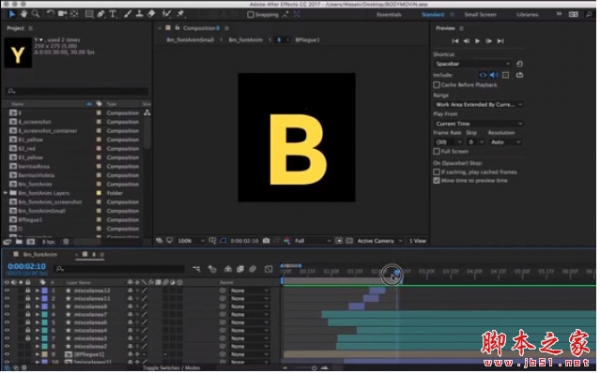Viewport: 600px width, 373px height.
Task: Check If caching, play cached frames
Action: click(437, 172)
